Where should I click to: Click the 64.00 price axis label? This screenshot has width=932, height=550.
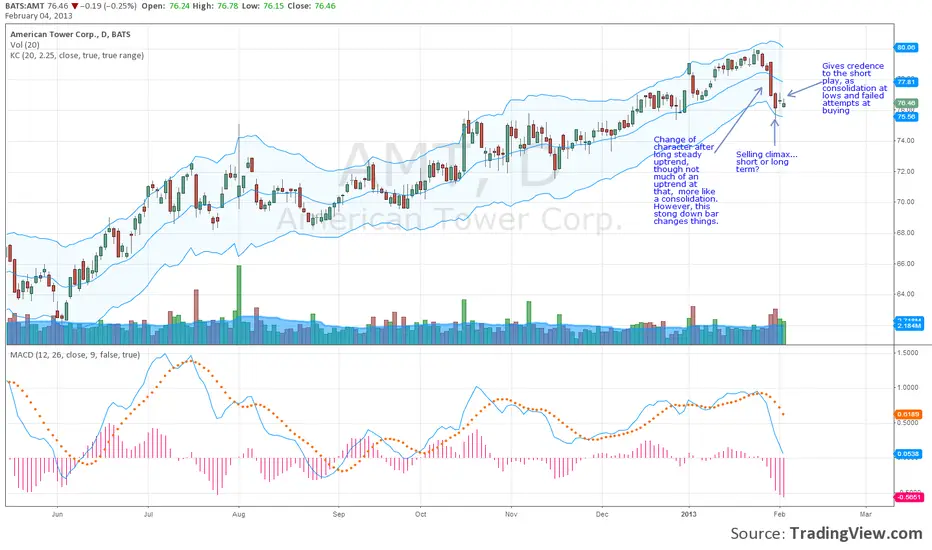905,294
